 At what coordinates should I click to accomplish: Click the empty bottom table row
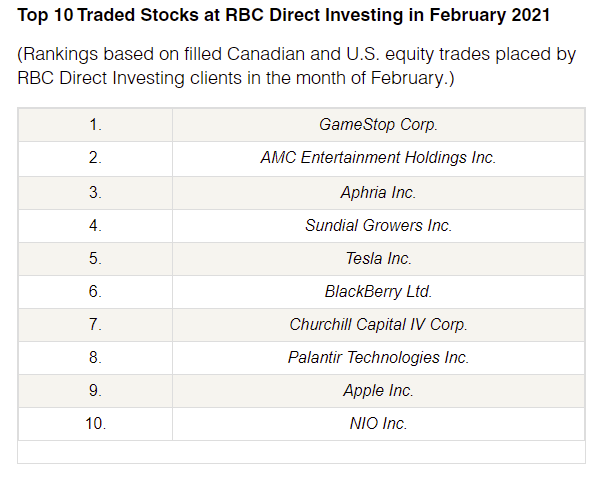pos(301,452)
